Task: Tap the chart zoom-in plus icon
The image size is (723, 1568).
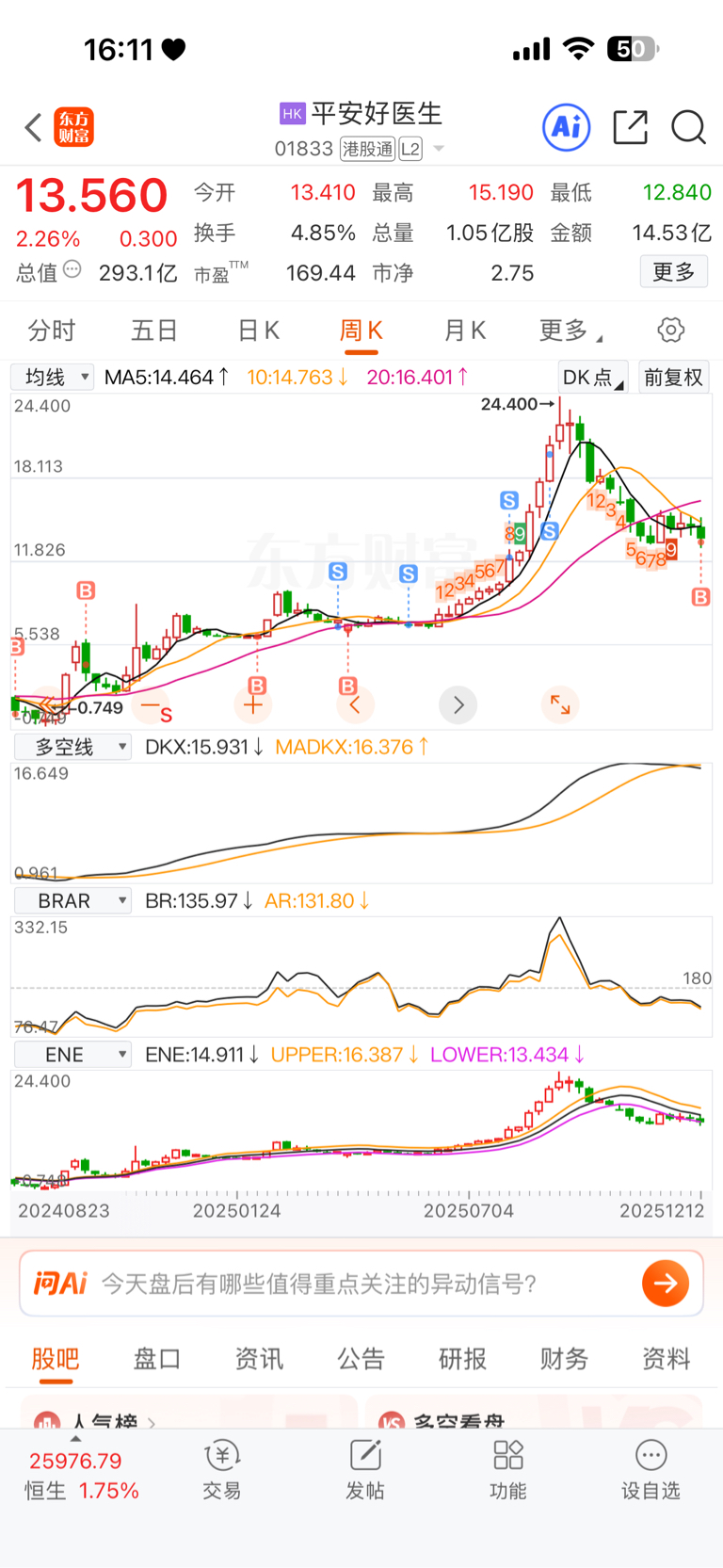Action: tap(253, 704)
